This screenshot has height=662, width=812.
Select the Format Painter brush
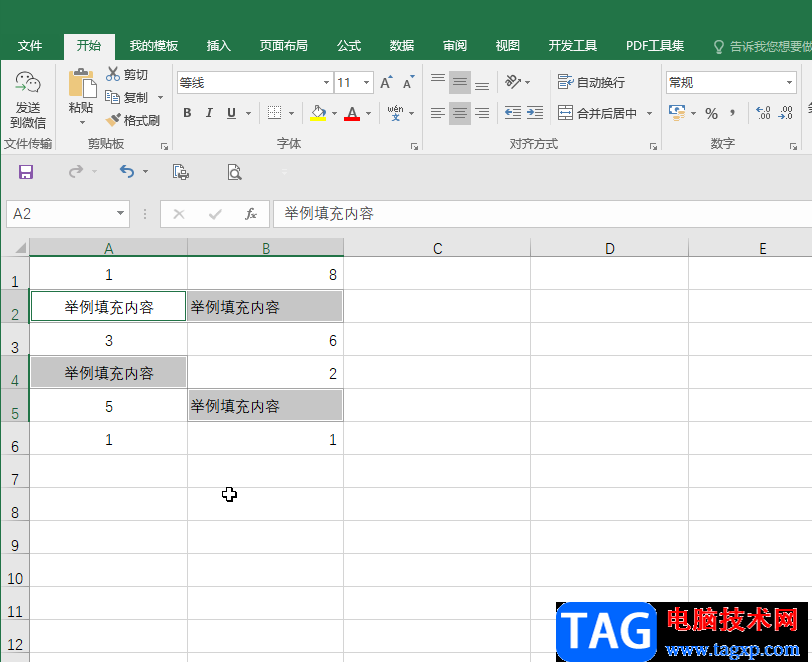(112, 120)
